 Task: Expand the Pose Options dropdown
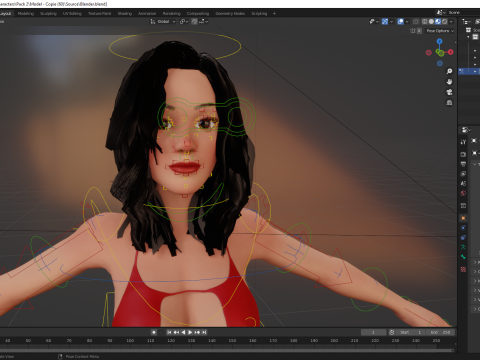(440, 31)
